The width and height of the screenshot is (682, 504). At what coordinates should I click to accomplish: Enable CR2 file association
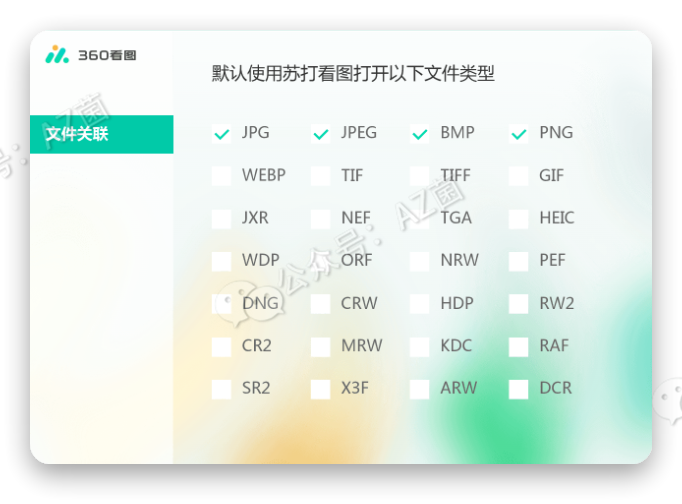(221, 346)
